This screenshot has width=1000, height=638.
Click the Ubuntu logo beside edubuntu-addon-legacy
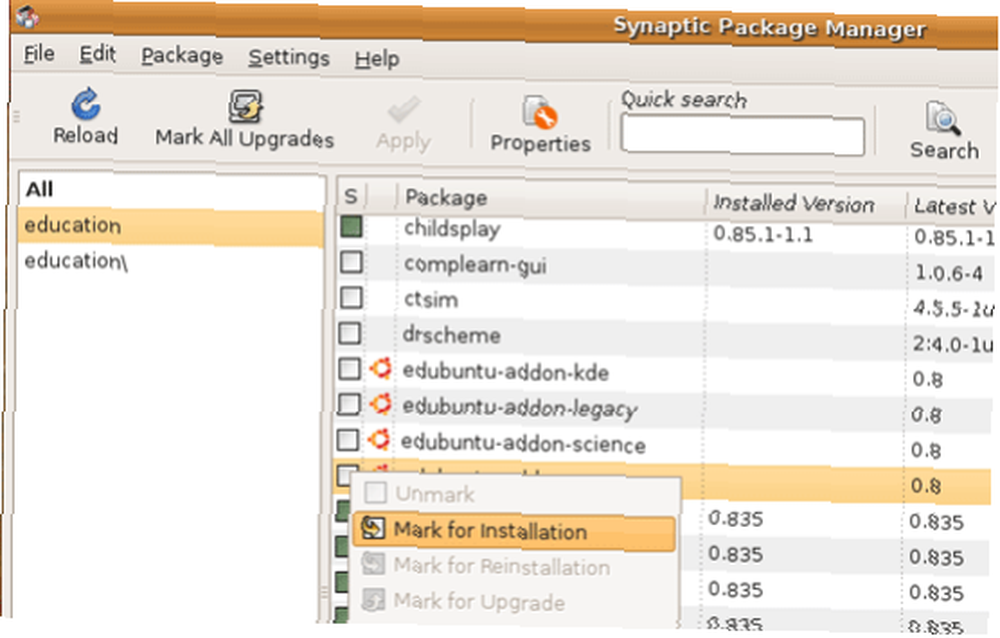coord(381,404)
